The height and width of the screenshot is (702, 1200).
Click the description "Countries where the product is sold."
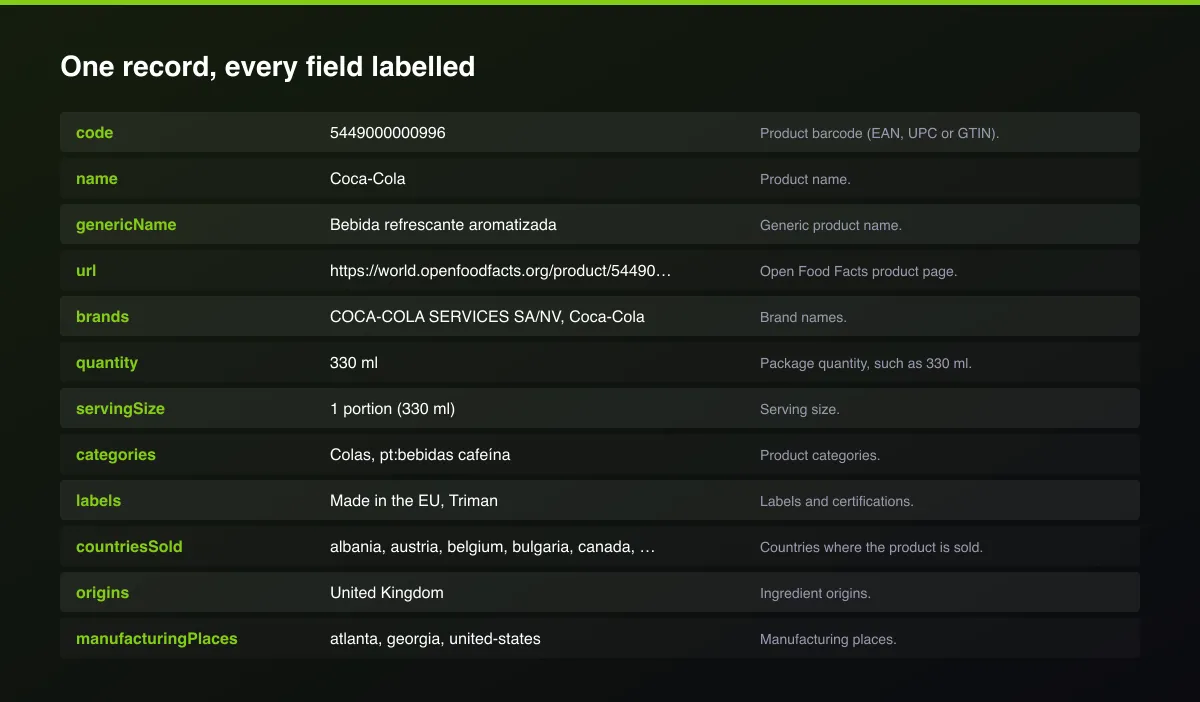click(871, 547)
